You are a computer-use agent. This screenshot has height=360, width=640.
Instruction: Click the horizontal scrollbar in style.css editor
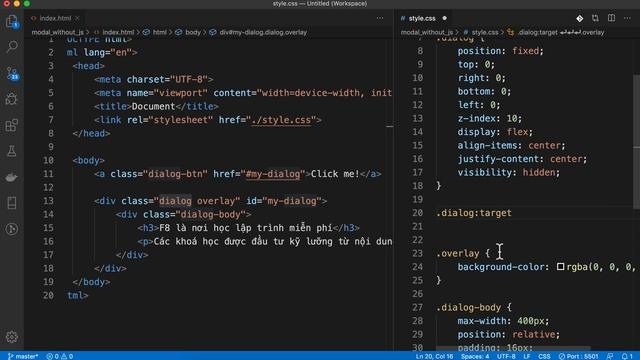pos(513,349)
